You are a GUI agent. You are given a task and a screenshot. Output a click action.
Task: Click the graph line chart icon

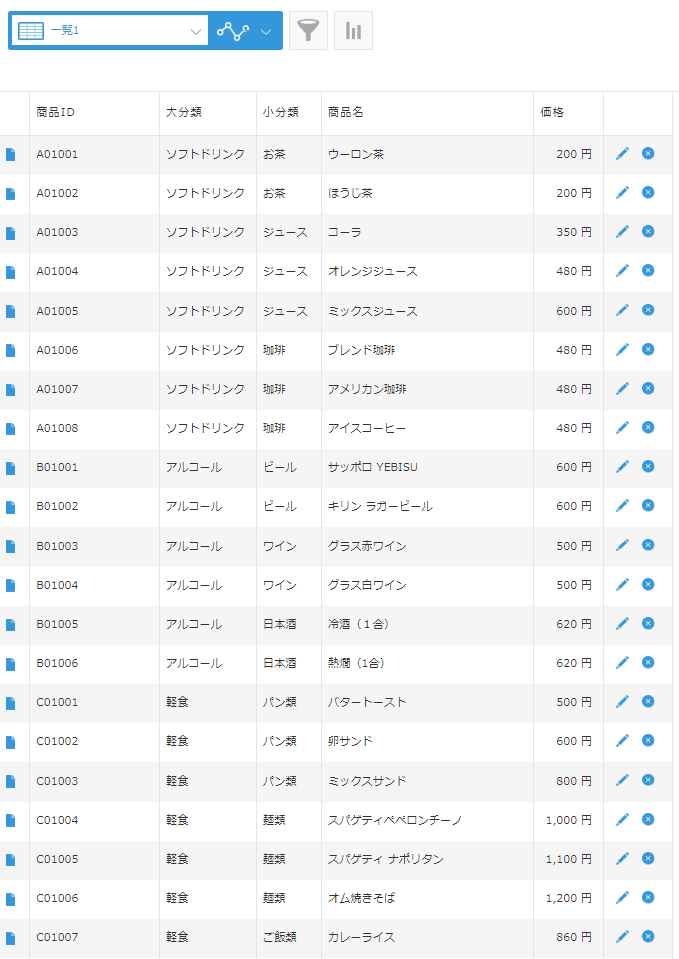(x=232, y=31)
